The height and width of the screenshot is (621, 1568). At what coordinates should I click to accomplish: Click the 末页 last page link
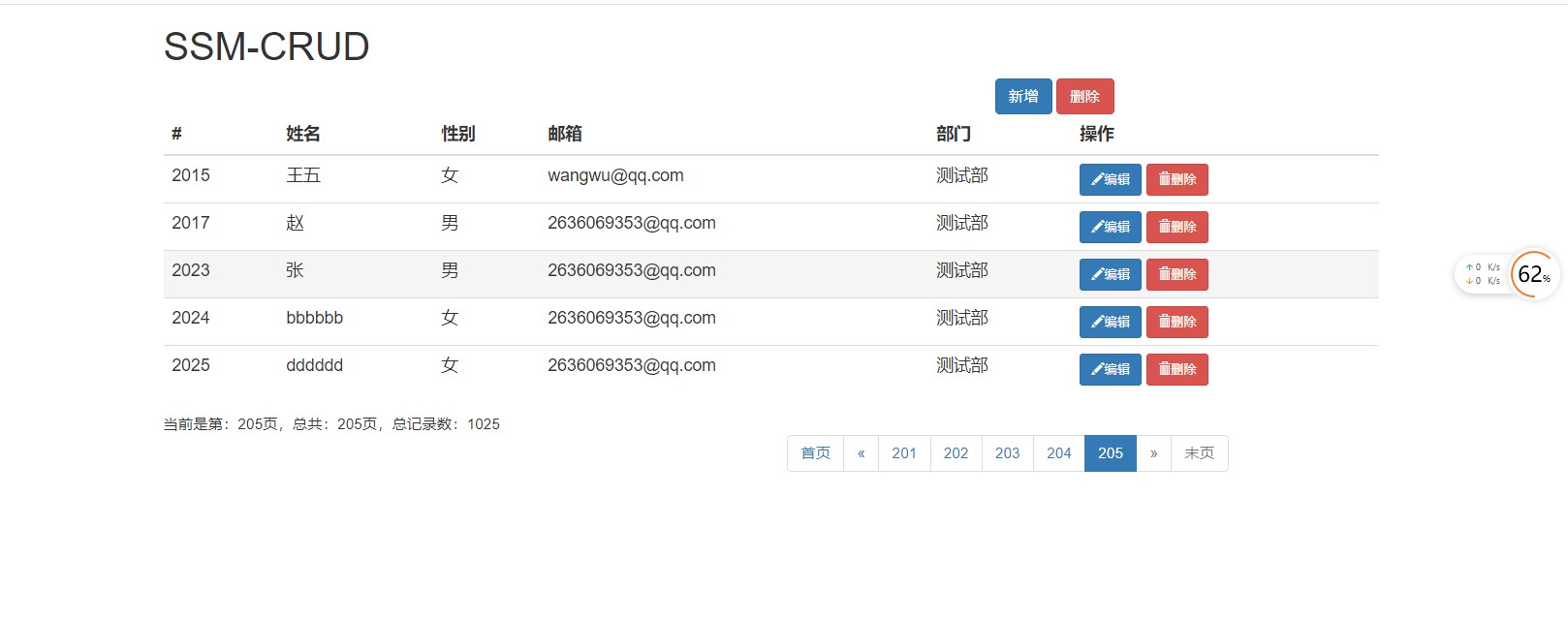click(1200, 453)
